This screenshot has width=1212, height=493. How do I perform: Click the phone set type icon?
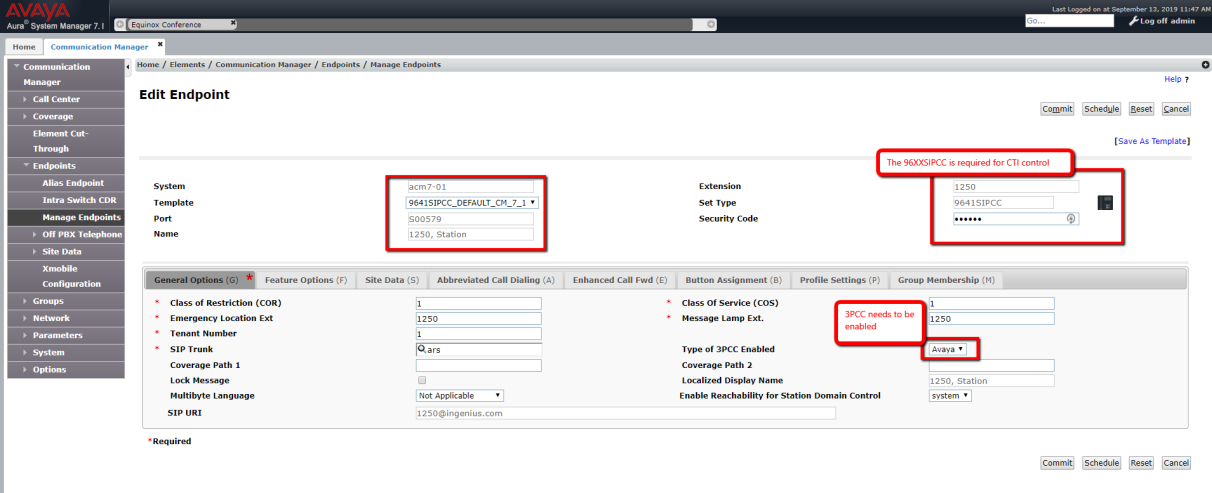click(1105, 203)
